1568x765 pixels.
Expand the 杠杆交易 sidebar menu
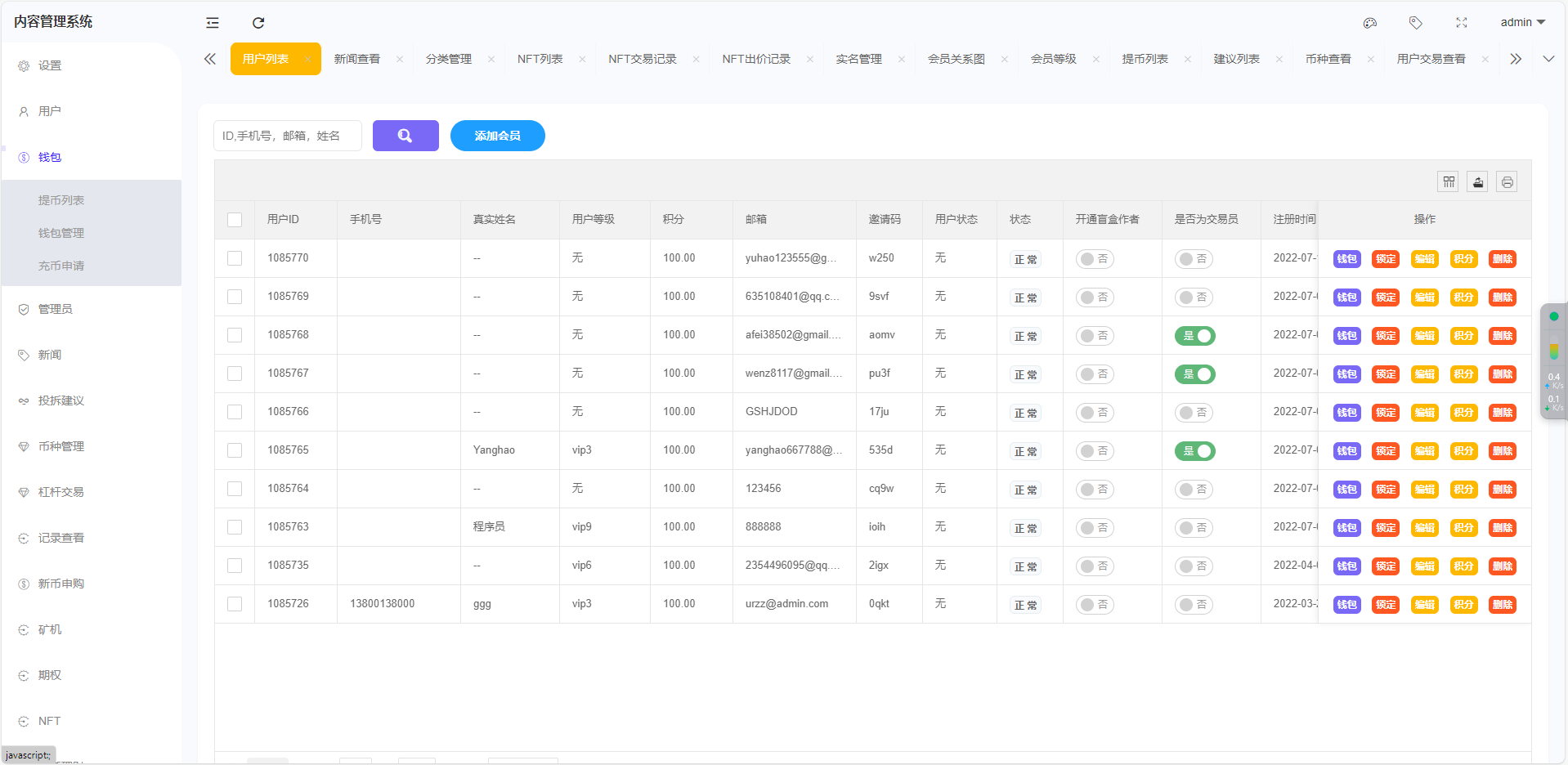click(91, 492)
